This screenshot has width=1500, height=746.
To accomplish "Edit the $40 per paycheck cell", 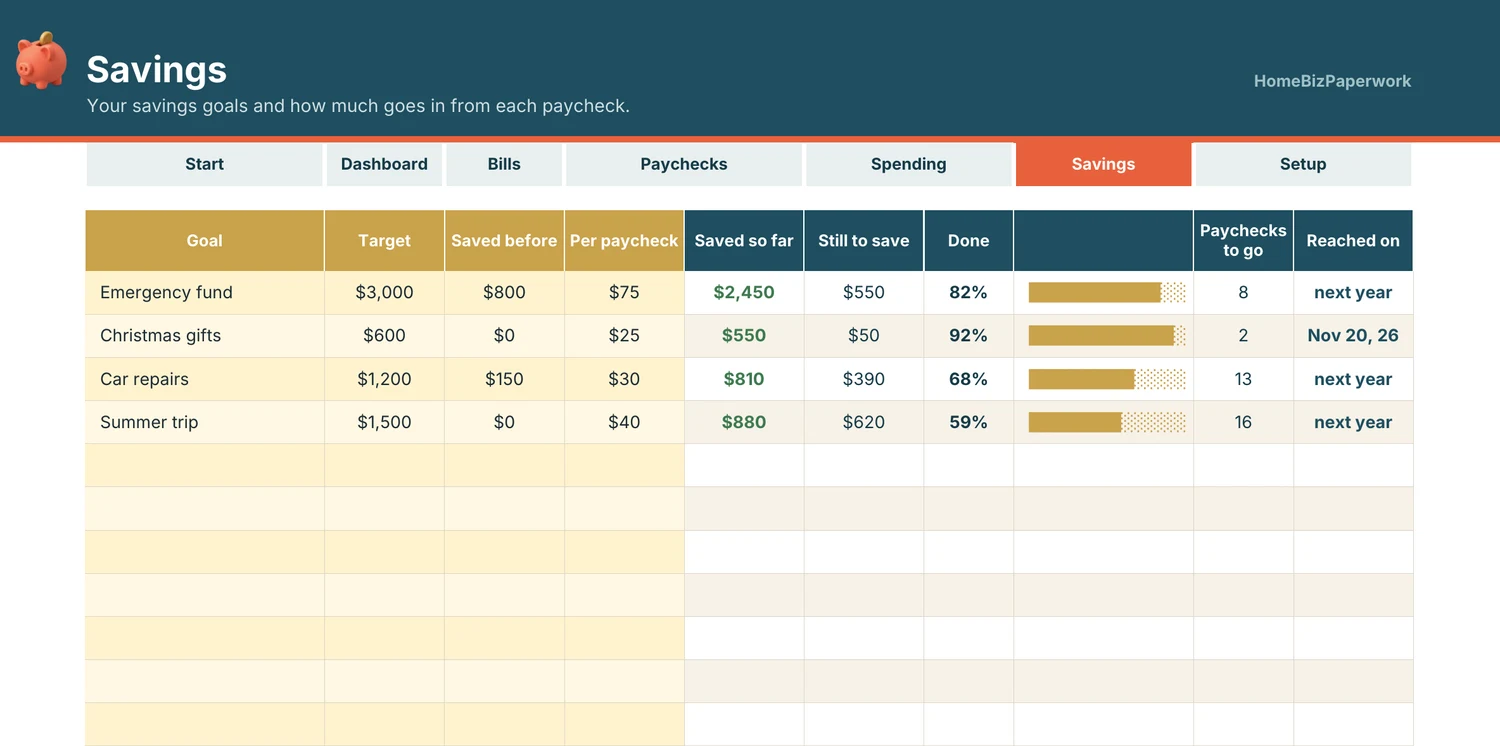I will coord(624,422).
